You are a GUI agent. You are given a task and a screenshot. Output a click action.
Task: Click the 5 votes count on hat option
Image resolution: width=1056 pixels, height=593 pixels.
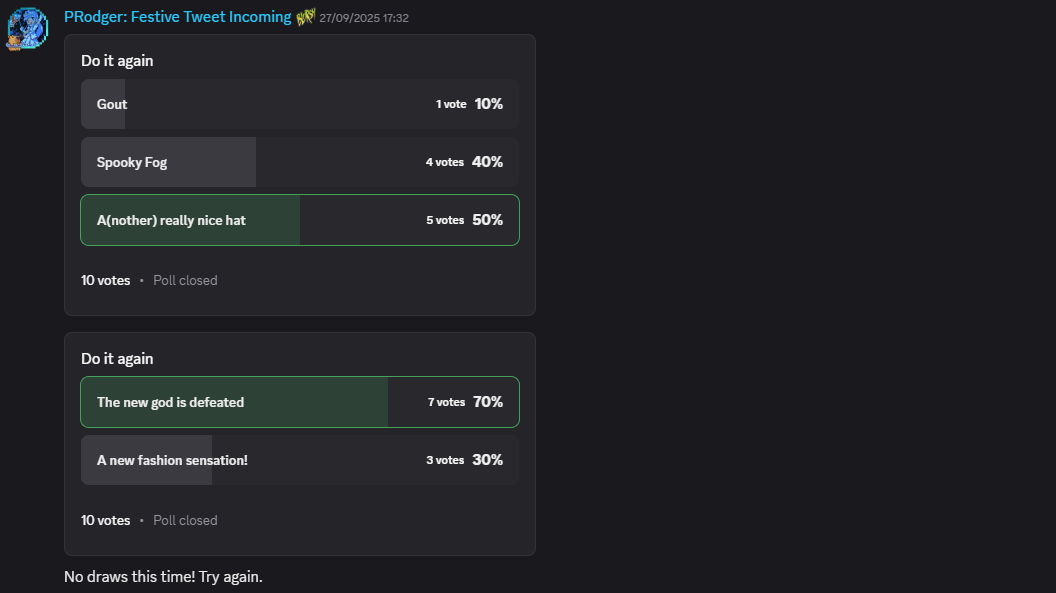pos(445,220)
